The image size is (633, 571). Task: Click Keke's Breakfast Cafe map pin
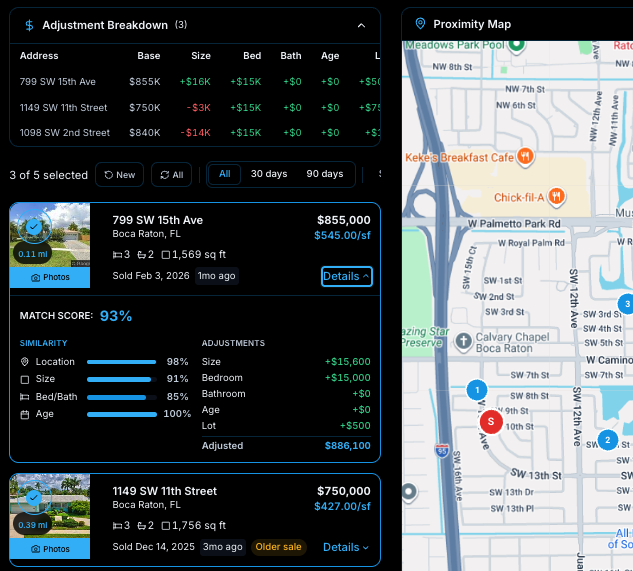(x=526, y=157)
